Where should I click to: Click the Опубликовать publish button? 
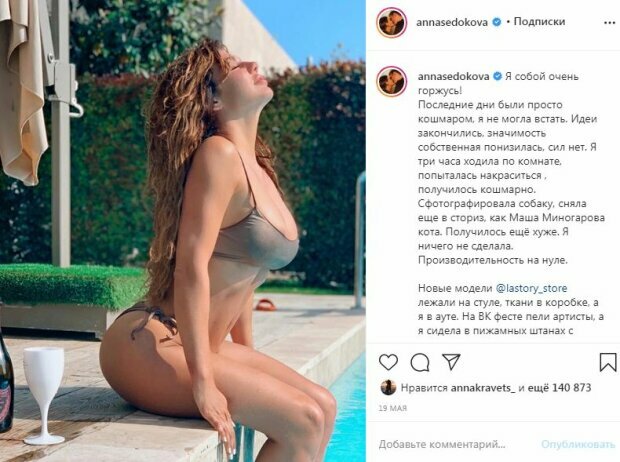tap(578, 444)
